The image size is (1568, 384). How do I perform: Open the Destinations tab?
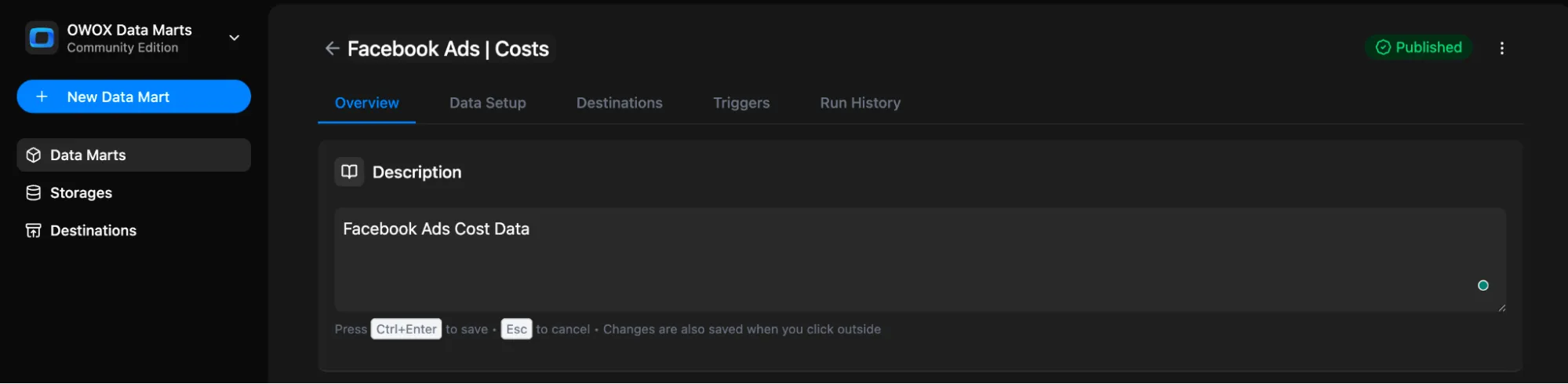[619, 103]
